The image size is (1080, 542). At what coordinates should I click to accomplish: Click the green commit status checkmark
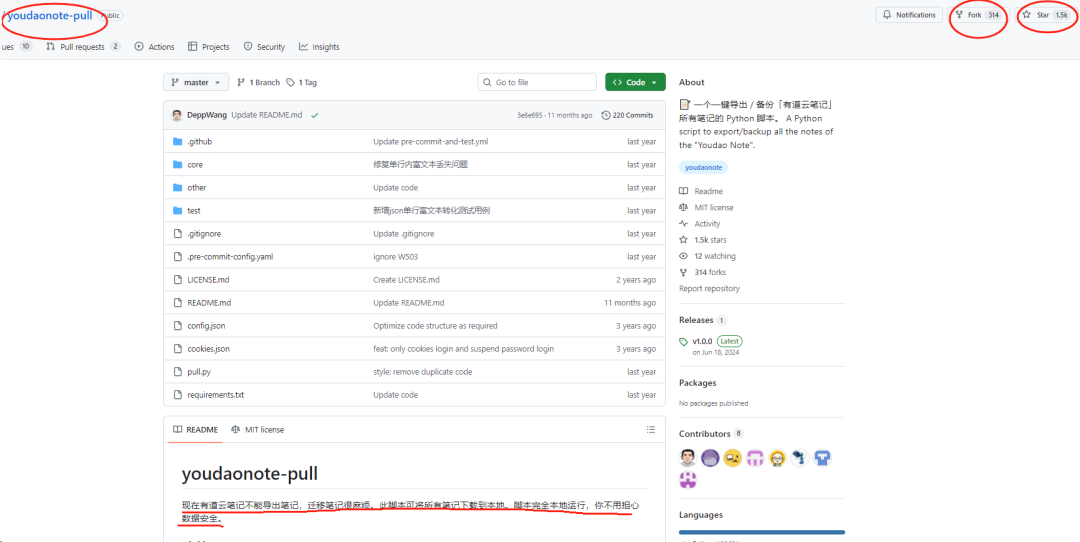pyautogui.click(x=314, y=116)
